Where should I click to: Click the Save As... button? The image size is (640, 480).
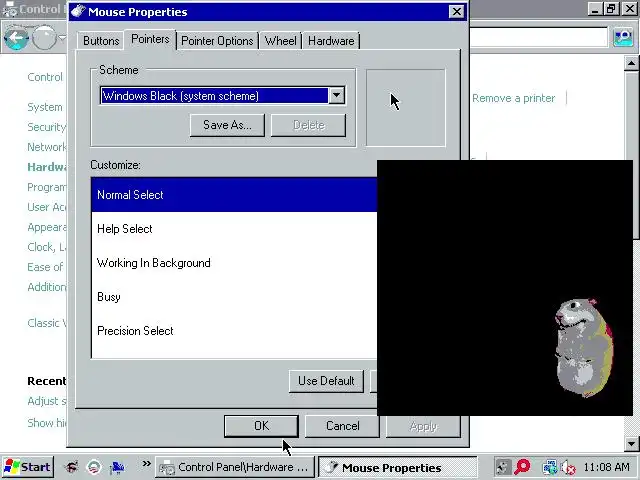227,125
